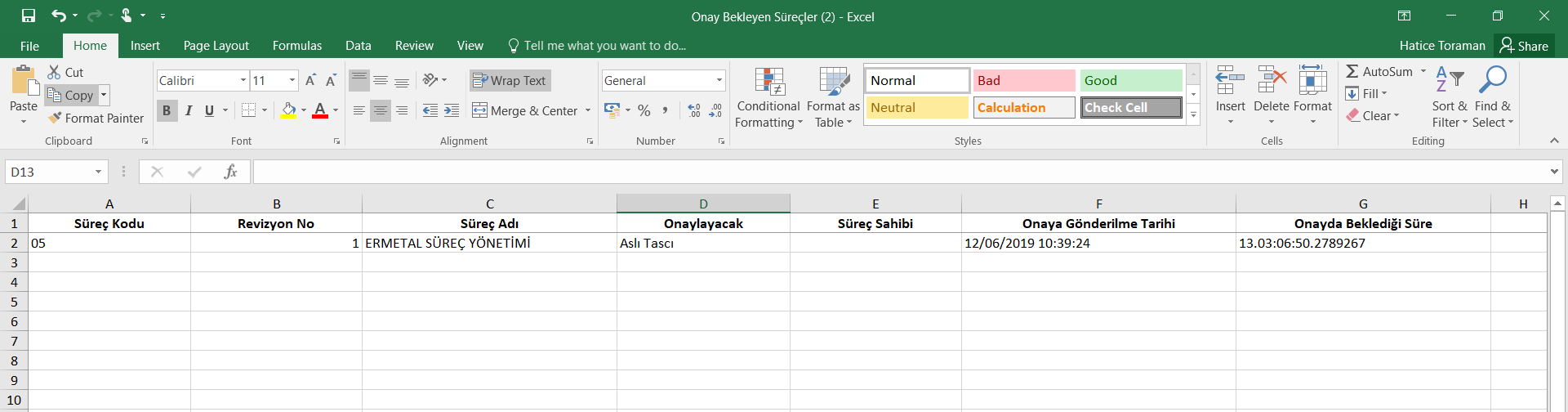Click the Increase Font Size icon
Screen dimensions: 1568x412
point(310,80)
